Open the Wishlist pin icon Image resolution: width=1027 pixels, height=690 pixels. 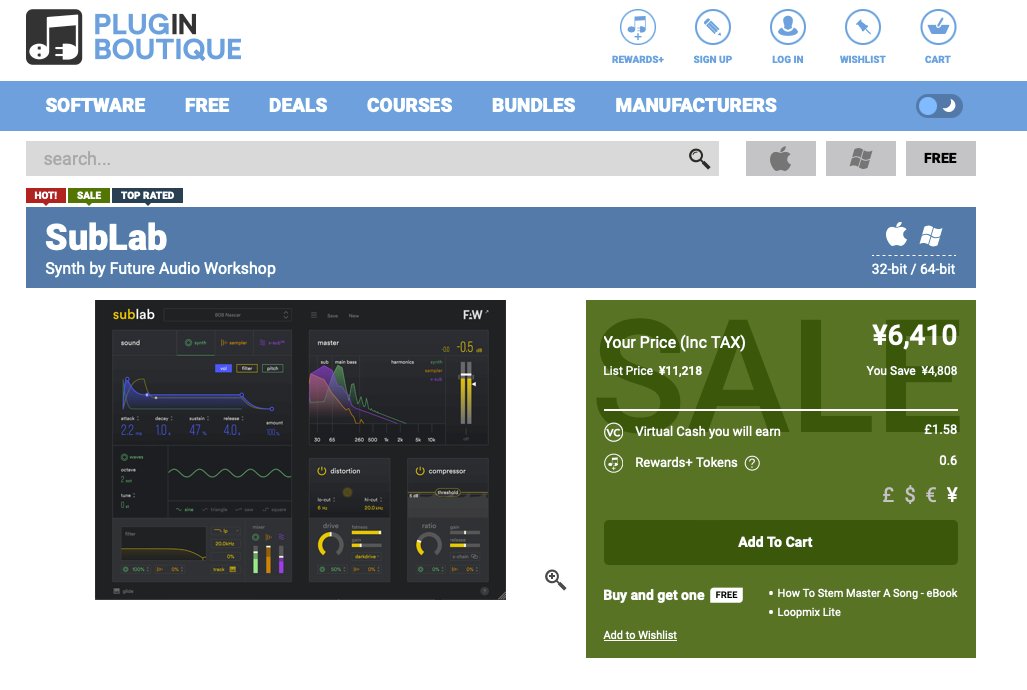[863, 27]
